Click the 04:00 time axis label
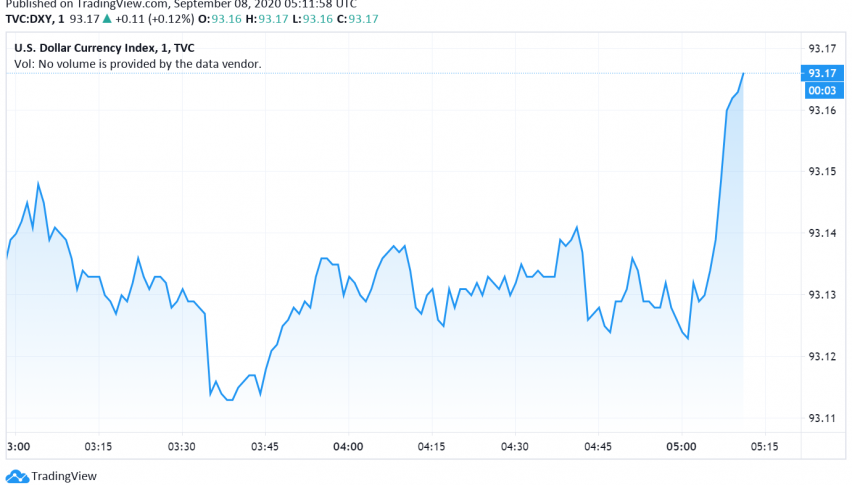Screen dimensions: 852x485 coord(348,446)
